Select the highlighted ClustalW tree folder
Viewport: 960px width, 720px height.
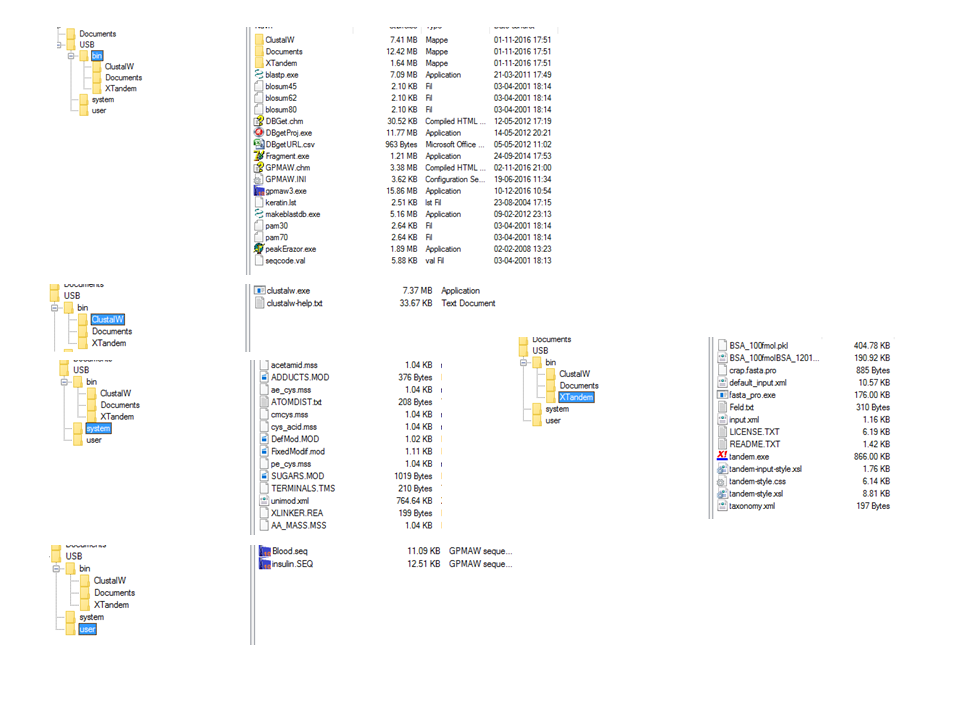[x=108, y=320]
